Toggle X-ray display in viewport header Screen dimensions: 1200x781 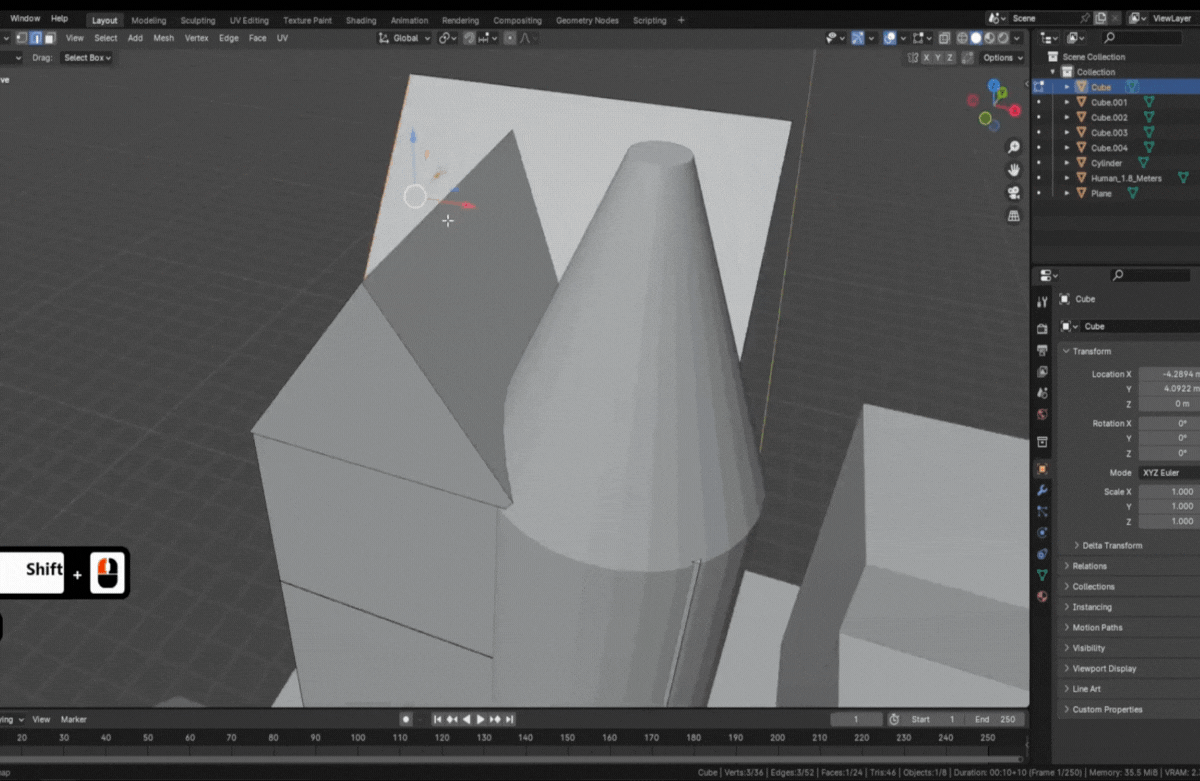click(944, 38)
